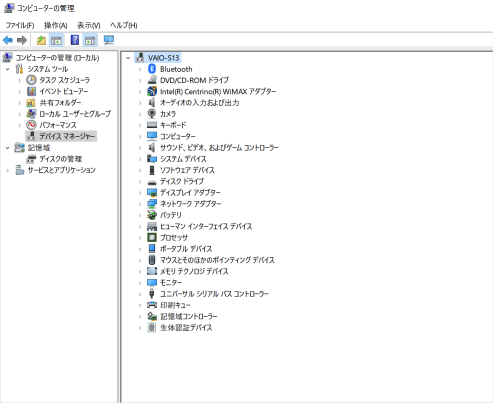Open the 操作(A) menu
This screenshot has height=403, width=493.
coord(55,25)
